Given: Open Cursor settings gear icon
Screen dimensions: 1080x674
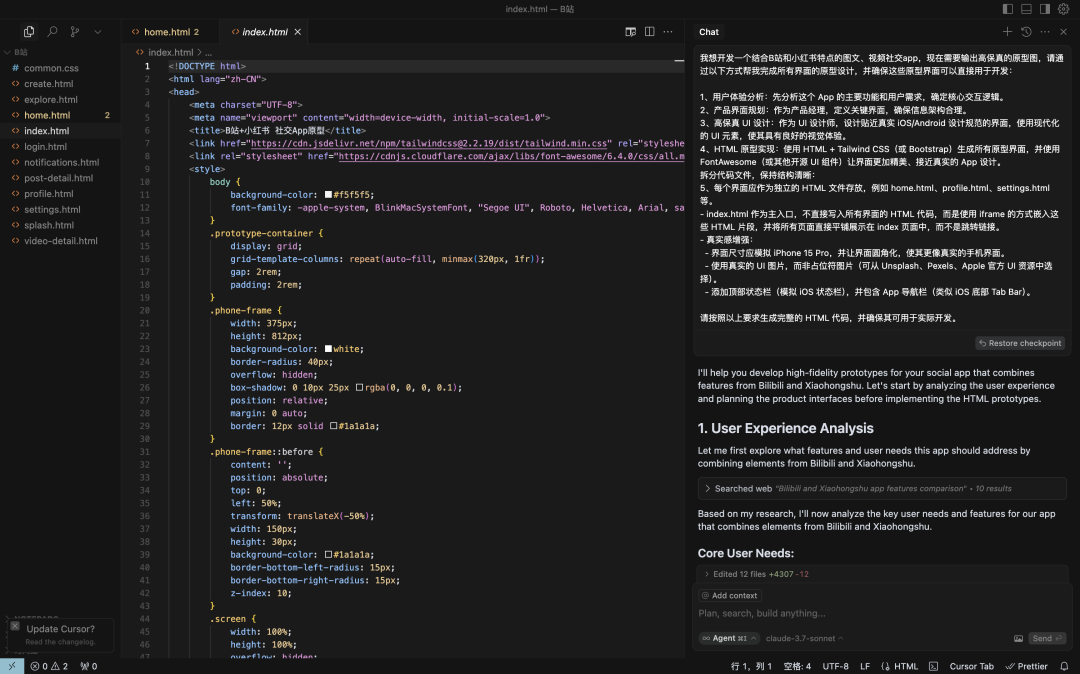Looking at the screenshot, I should point(1063,9).
